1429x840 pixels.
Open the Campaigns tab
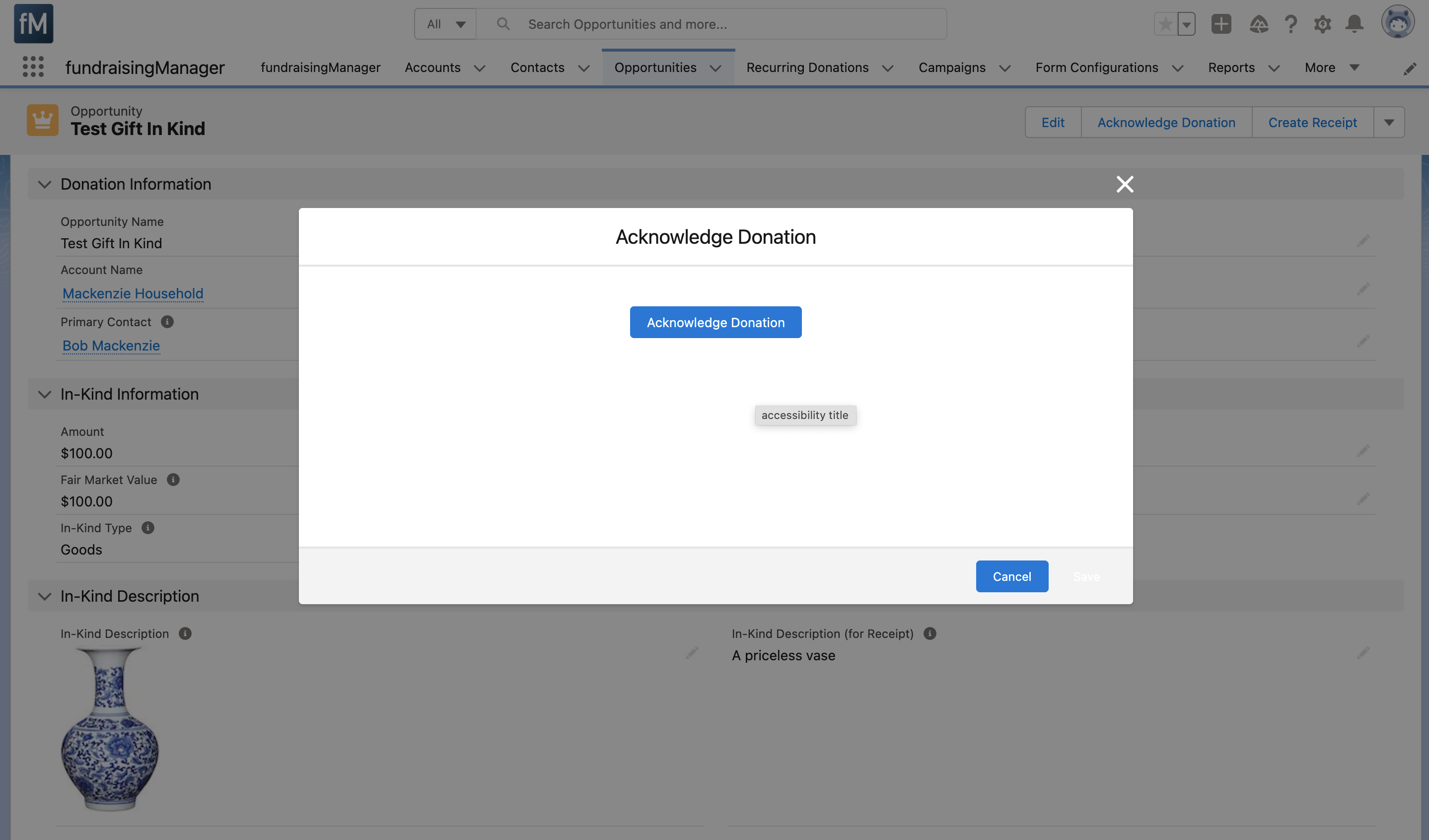[x=951, y=68]
